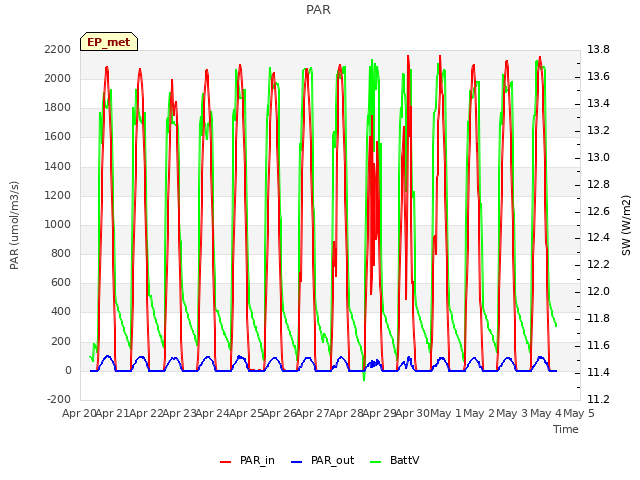
Task: Click the Time axis label
Action: coord(566,429)
